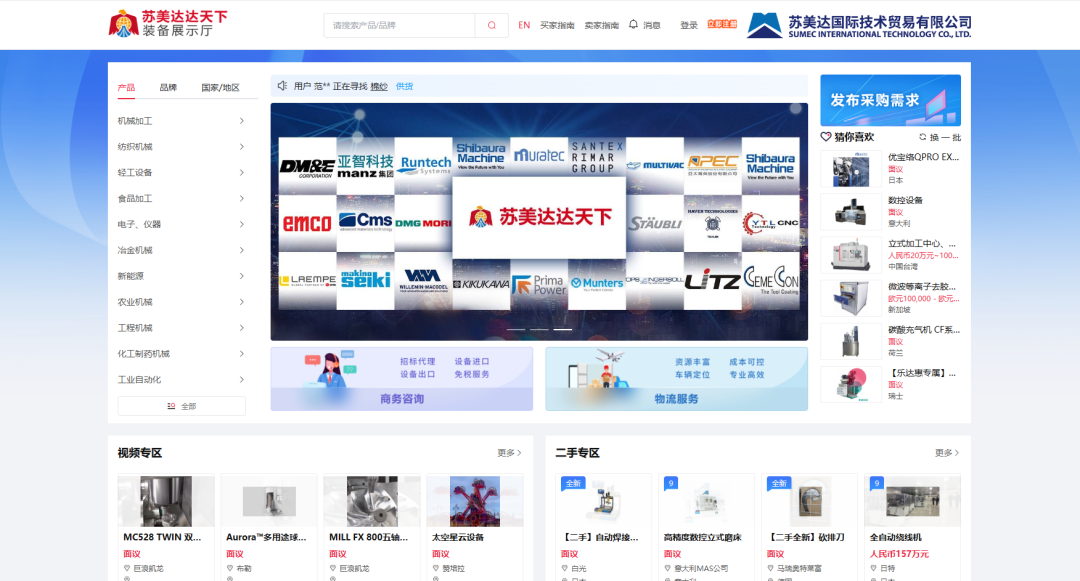Switch to the 国家/地区 tab
Screen dimensions: 1080x581
click(x=220, y=87)
